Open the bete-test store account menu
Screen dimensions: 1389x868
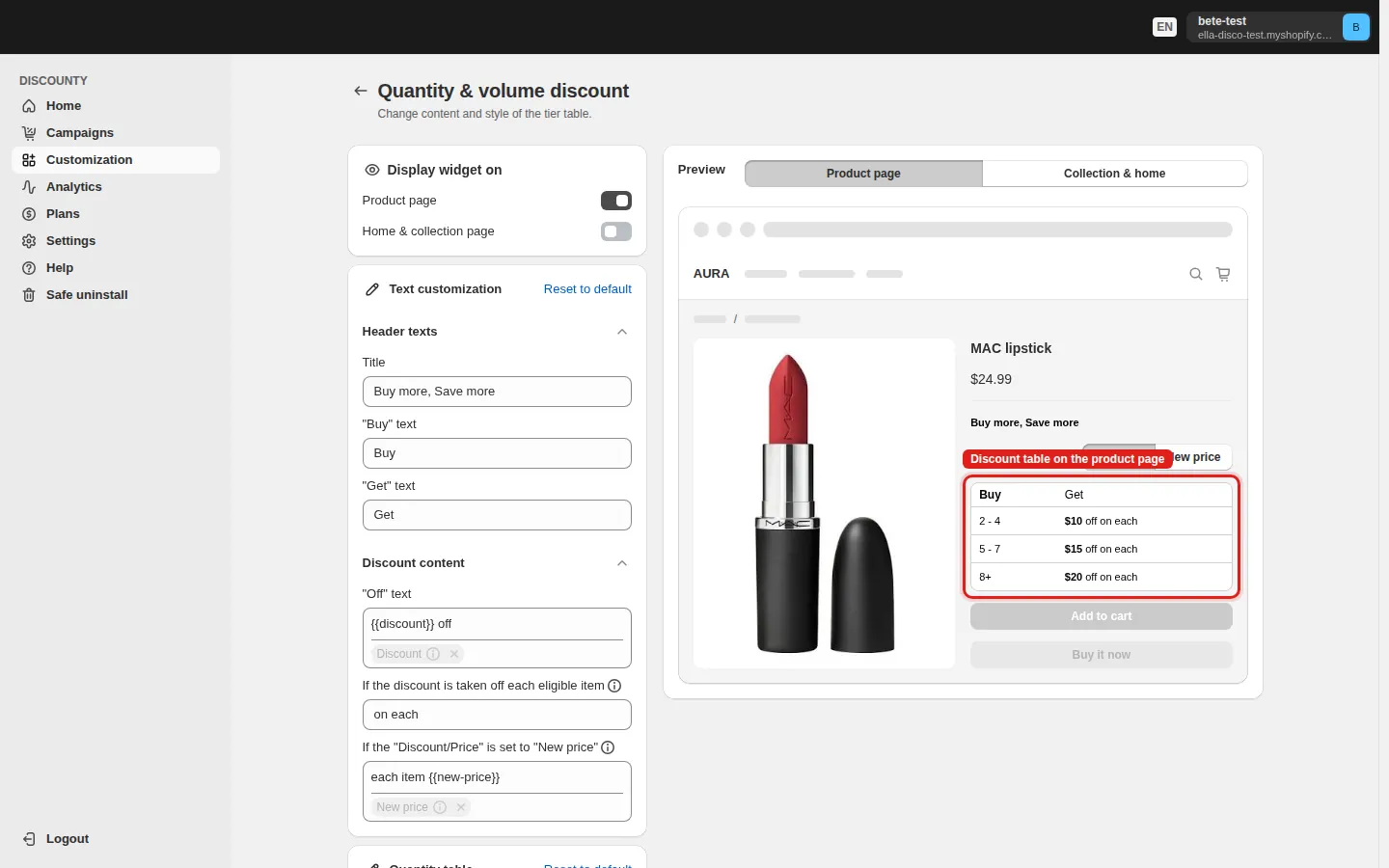pos(1279,27)
